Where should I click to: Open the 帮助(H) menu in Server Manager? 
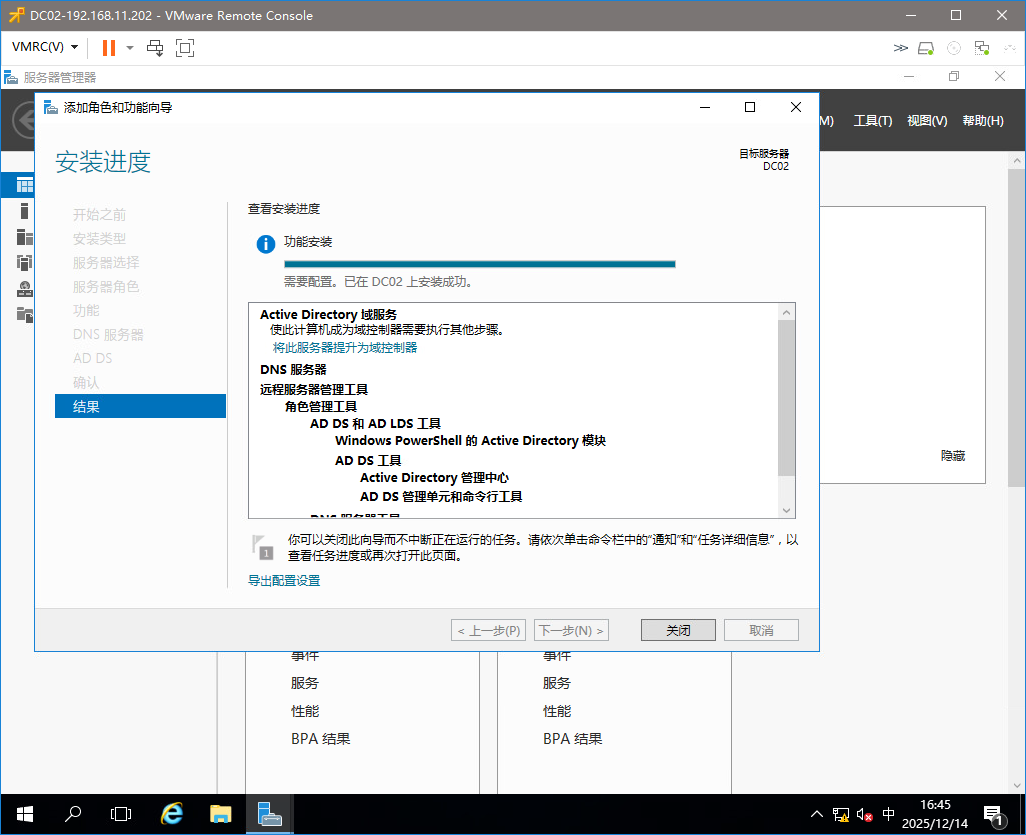coord(982,121)
